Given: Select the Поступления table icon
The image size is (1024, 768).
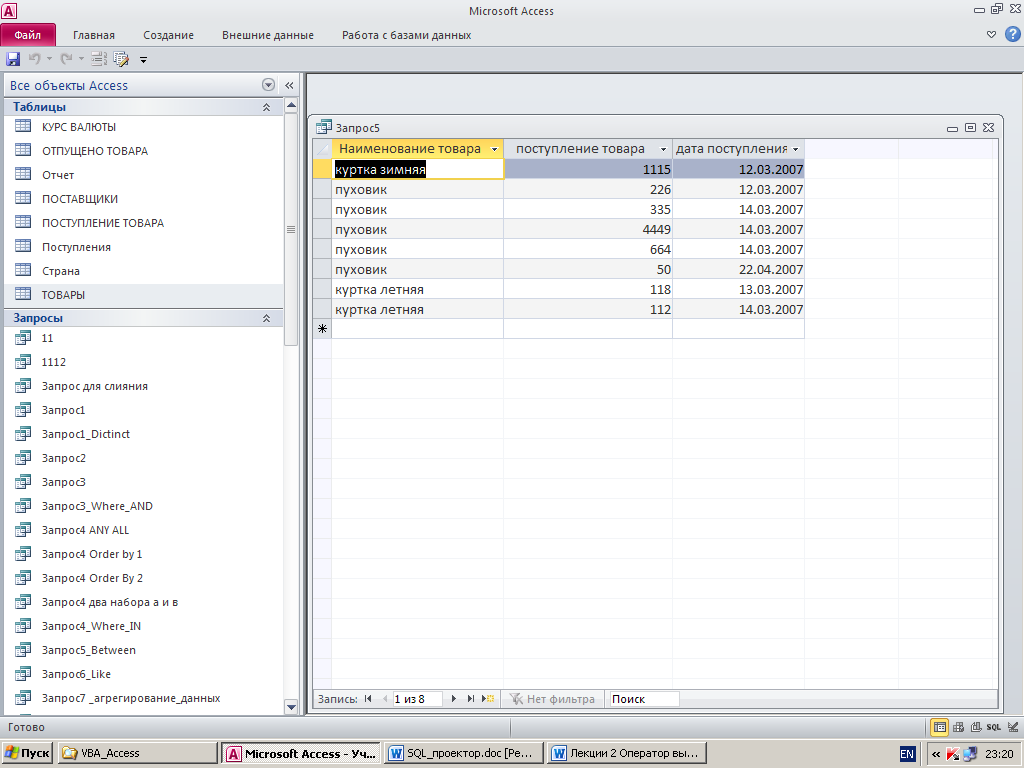Looking at the screenshot, I should (x=23, y=246).
